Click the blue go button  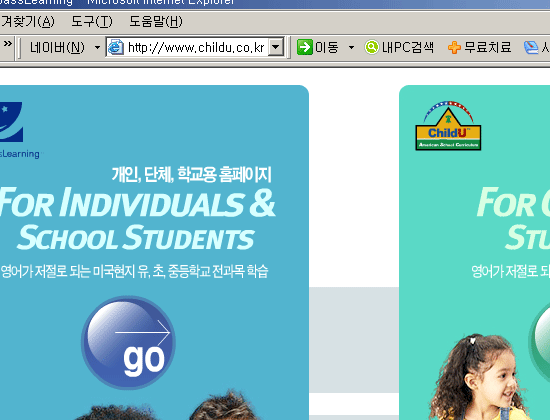[x=128, y=342]
